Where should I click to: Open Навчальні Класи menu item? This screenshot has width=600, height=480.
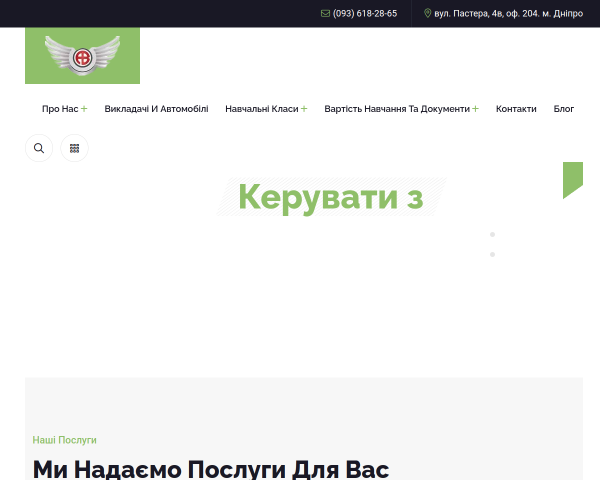(x=262, y=109)
